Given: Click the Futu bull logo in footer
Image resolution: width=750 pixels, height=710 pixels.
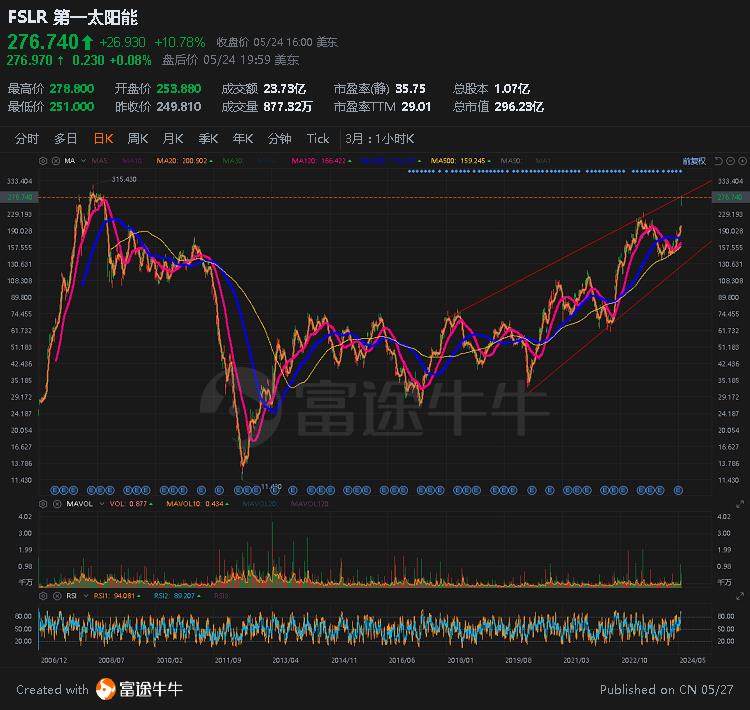Looking at the screenshot, I should 105,689.
